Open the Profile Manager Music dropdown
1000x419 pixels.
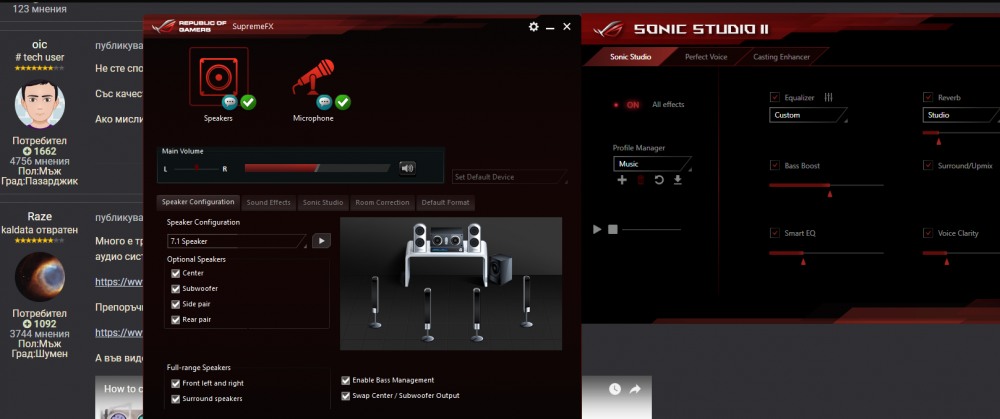[652, 164]
